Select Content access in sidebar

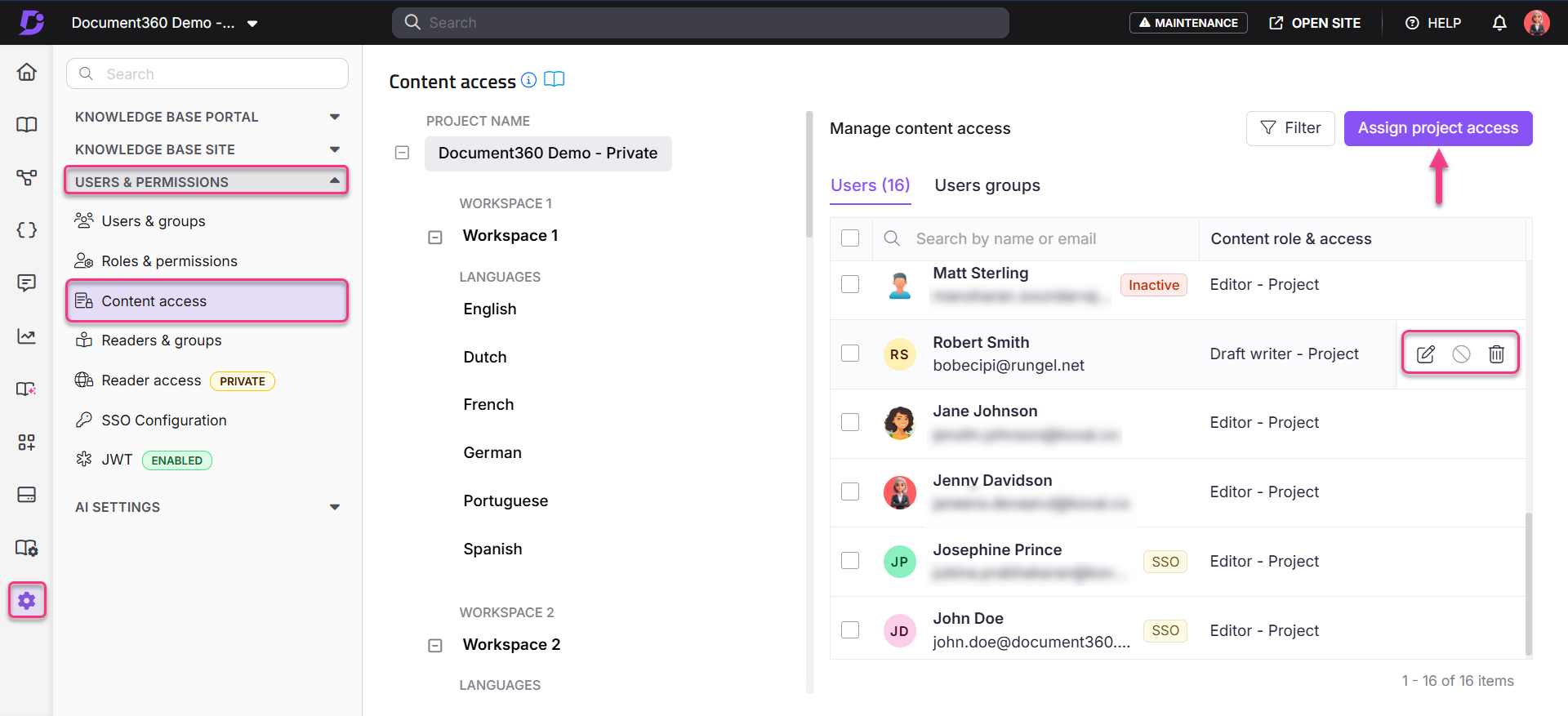click(207, 301)
